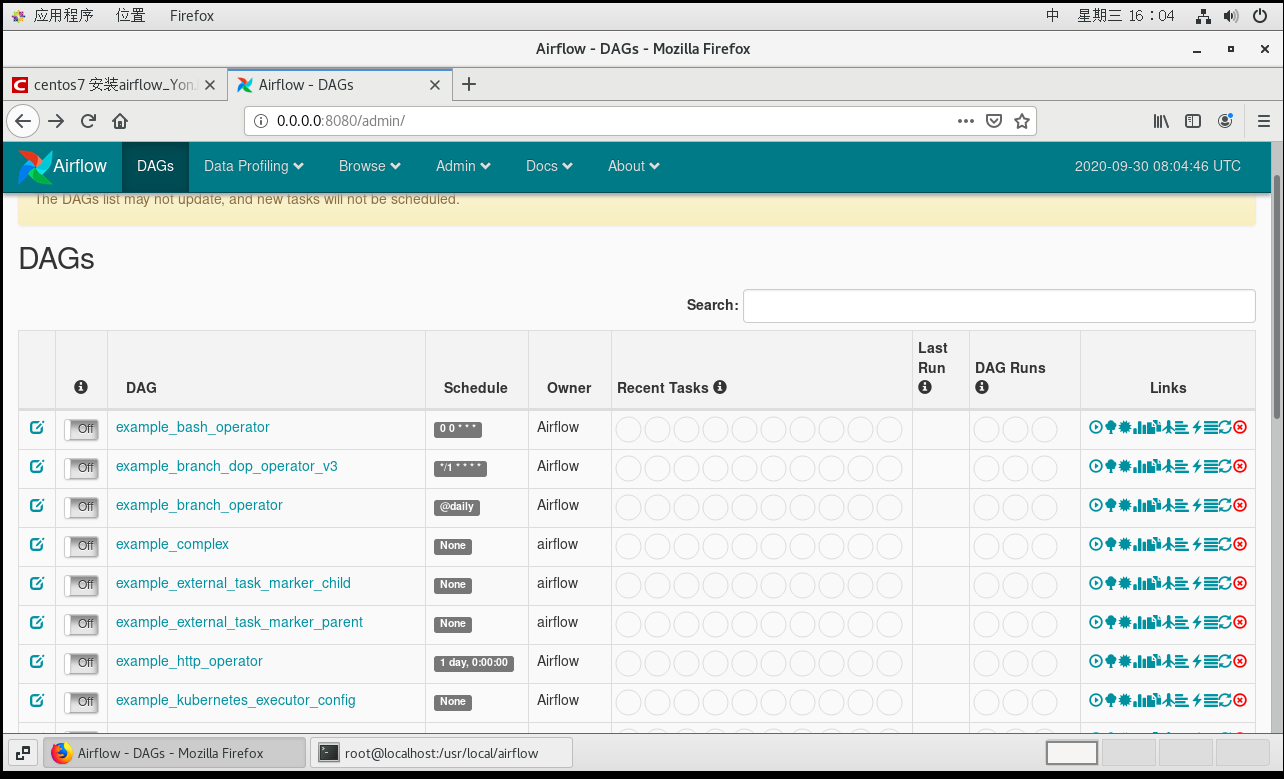
Task: Open Code View for example_kubernetes_executor_config
Action: 1197,700
